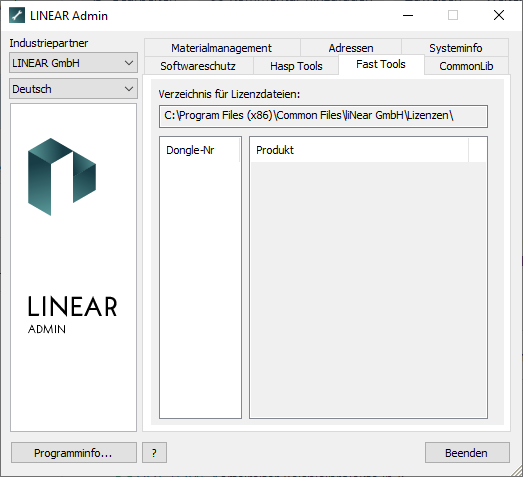The height and width of the screenshot is (477, 523).
Task: Expand the Industriepartner LINEAR GmbH dropdown
Action: [x=73, y=63]
